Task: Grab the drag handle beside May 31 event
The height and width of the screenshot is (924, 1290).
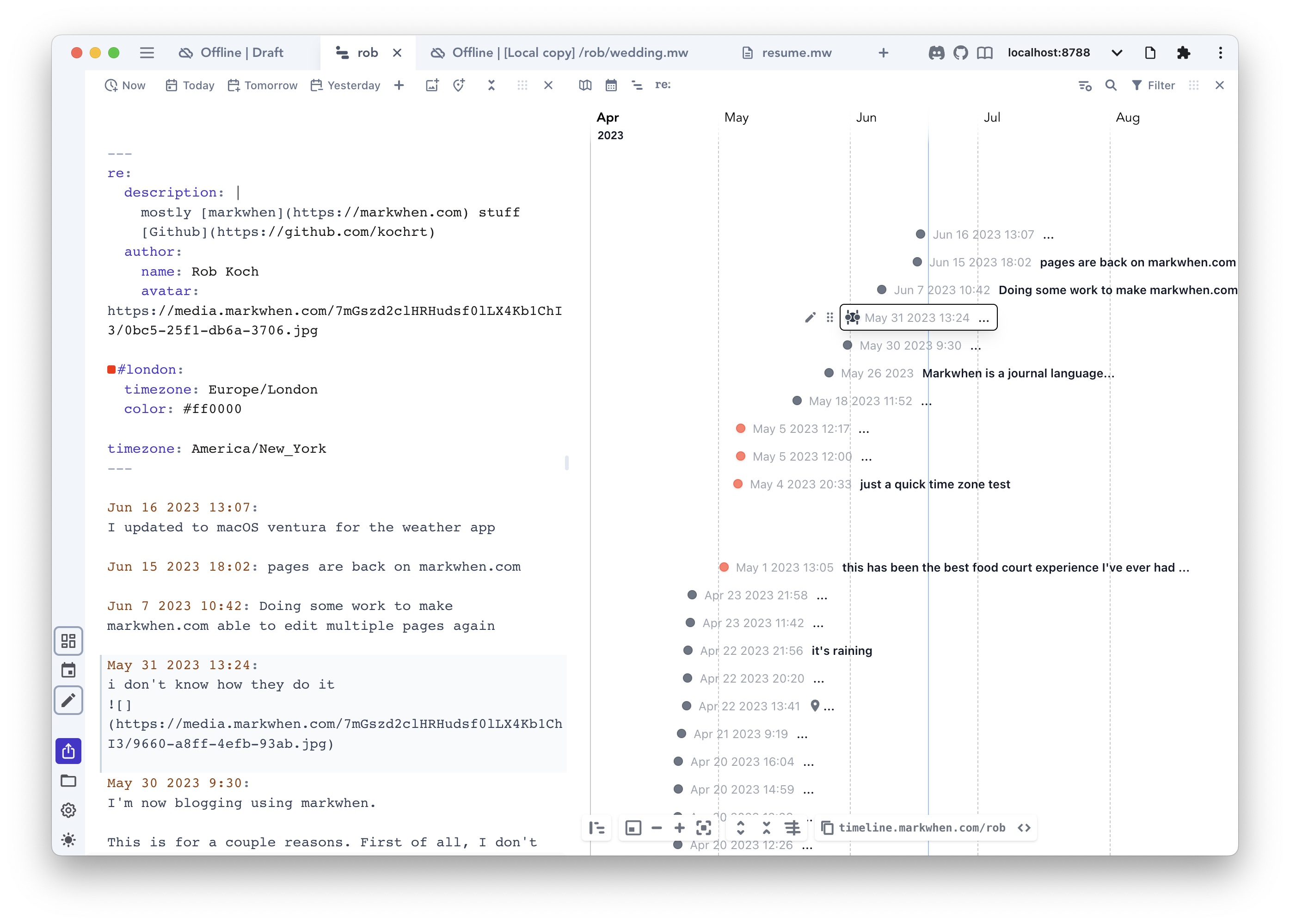Action: pyautogui.click(x=830, y=318)
